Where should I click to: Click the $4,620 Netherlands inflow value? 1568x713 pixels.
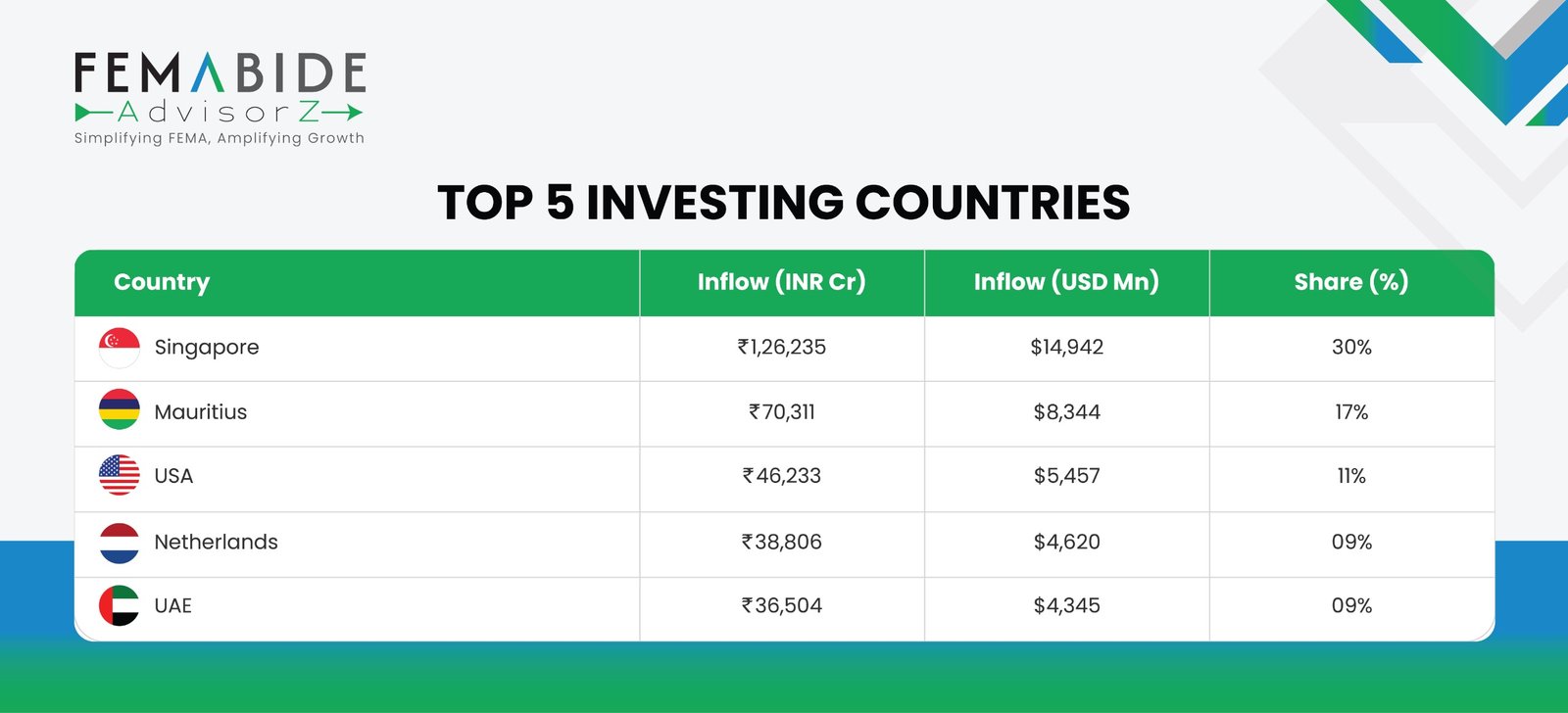pos(1066,542)
